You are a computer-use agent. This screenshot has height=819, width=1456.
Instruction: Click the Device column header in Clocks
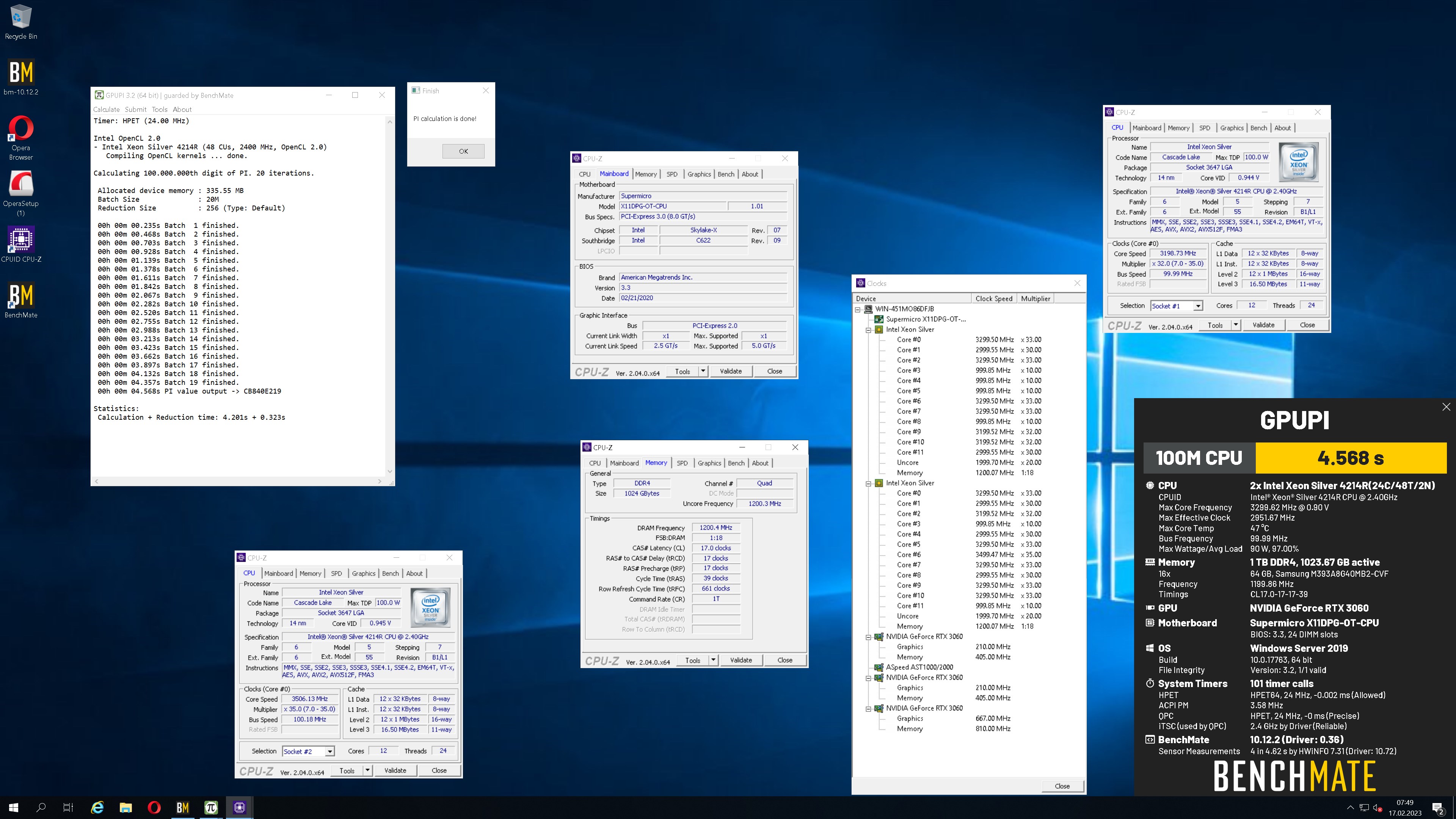[x=912, y=298]
